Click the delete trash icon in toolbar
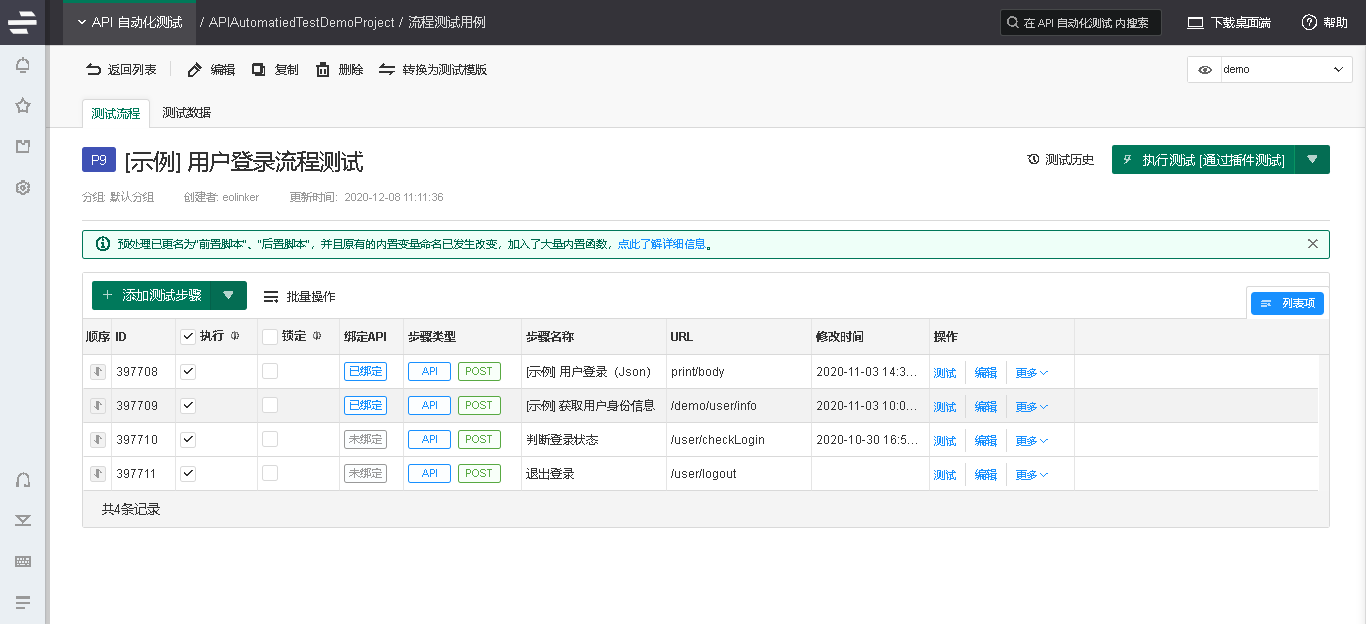Viewport: 1366px width, 624px height. coord(323,70)
